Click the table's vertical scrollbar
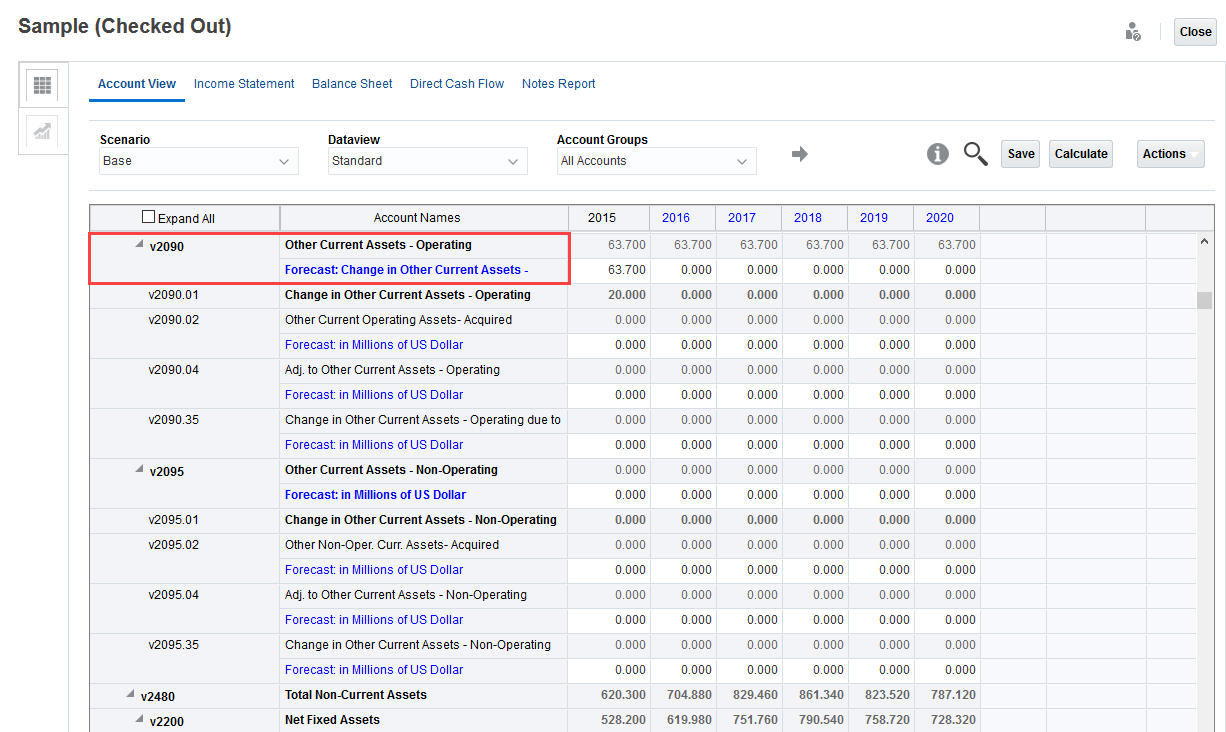Image resolution: width=1226 pixels, height=732 pixels. pyautogui.click(x=1205, y=300)
